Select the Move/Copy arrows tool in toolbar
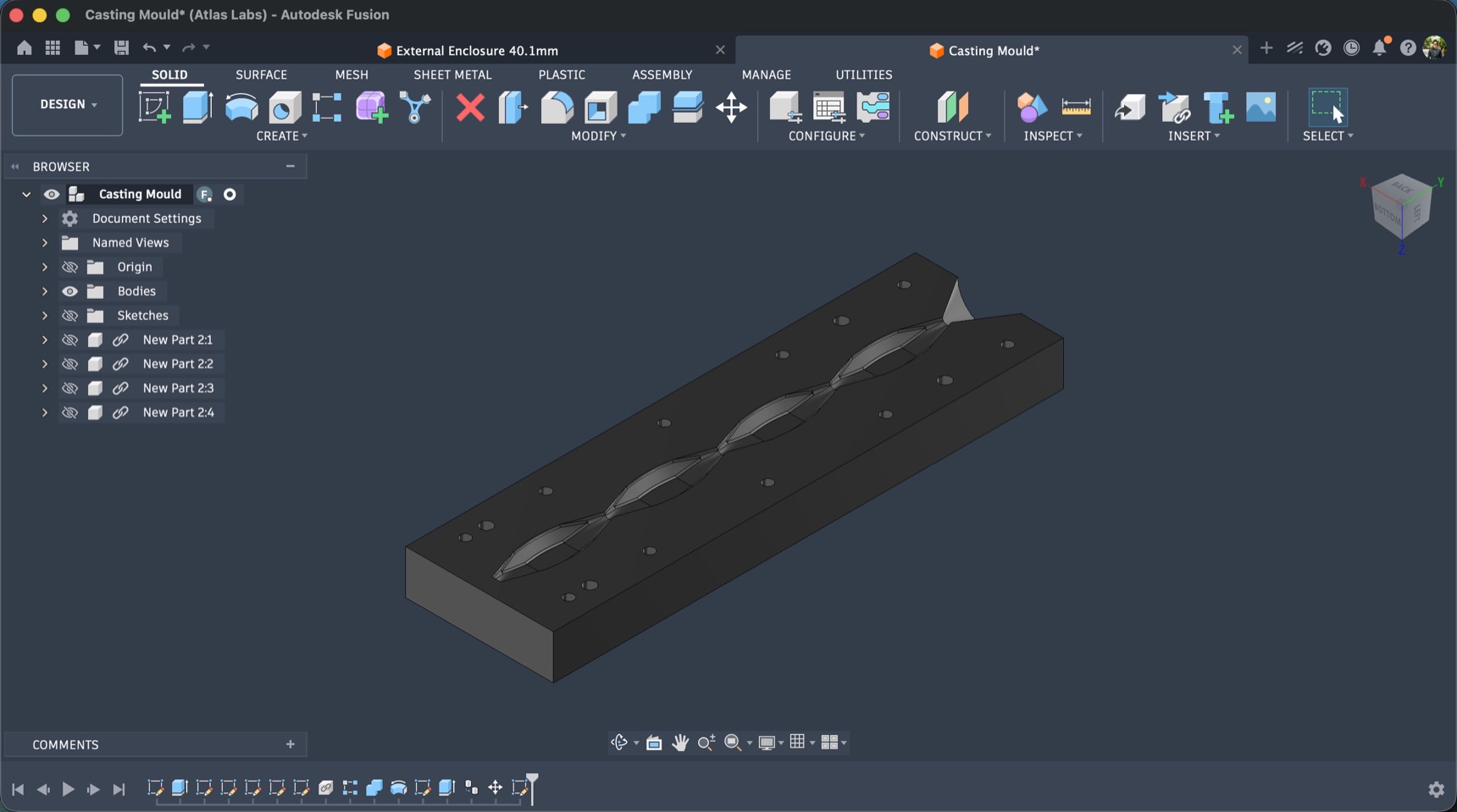This screenshot has width=1457, height=812. [x=731, y=108]
